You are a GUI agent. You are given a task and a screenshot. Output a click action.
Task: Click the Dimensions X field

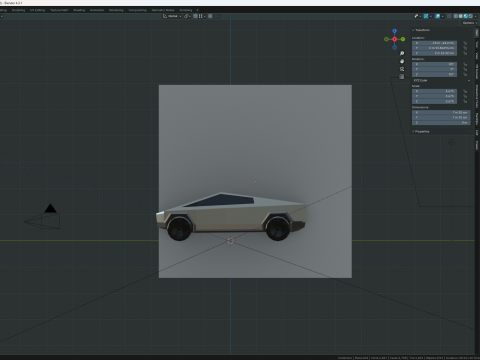coord(441,112)
